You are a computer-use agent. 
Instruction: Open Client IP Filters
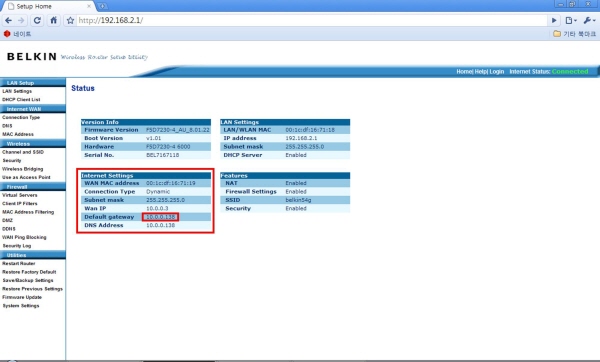pos(20,204)
